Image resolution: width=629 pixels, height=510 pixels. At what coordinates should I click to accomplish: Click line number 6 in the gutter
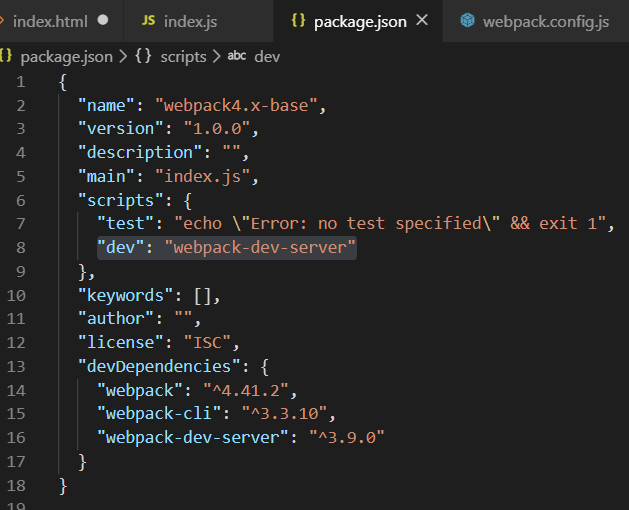click(x=21, y=200)
